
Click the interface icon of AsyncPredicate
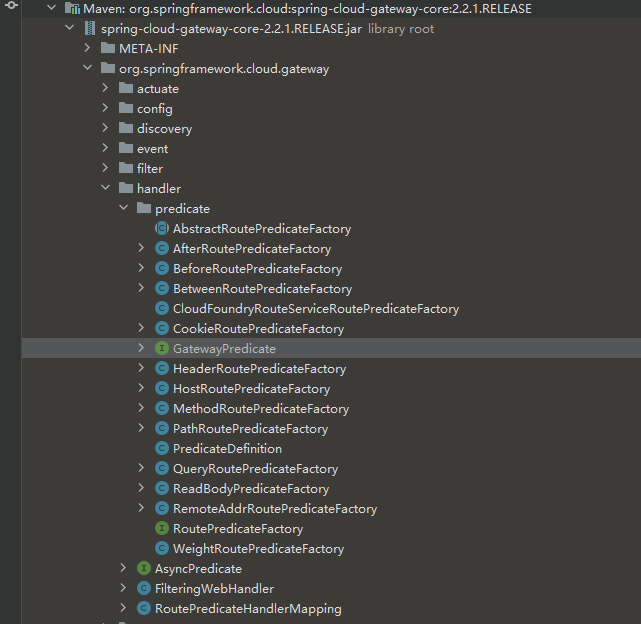144,568
